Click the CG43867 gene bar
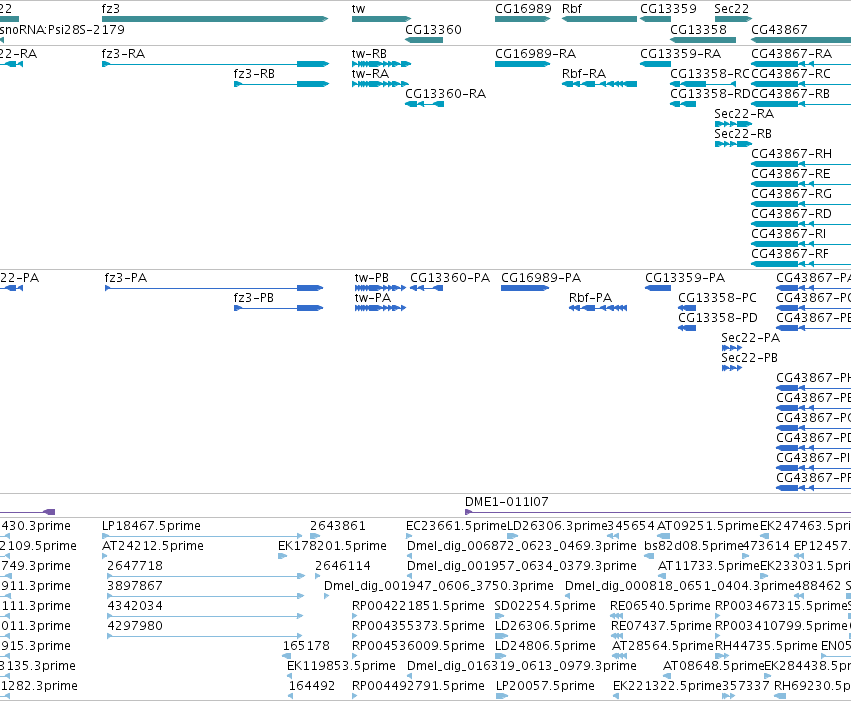Viewport: 851px width, 701px height. (x=801, y=40)
